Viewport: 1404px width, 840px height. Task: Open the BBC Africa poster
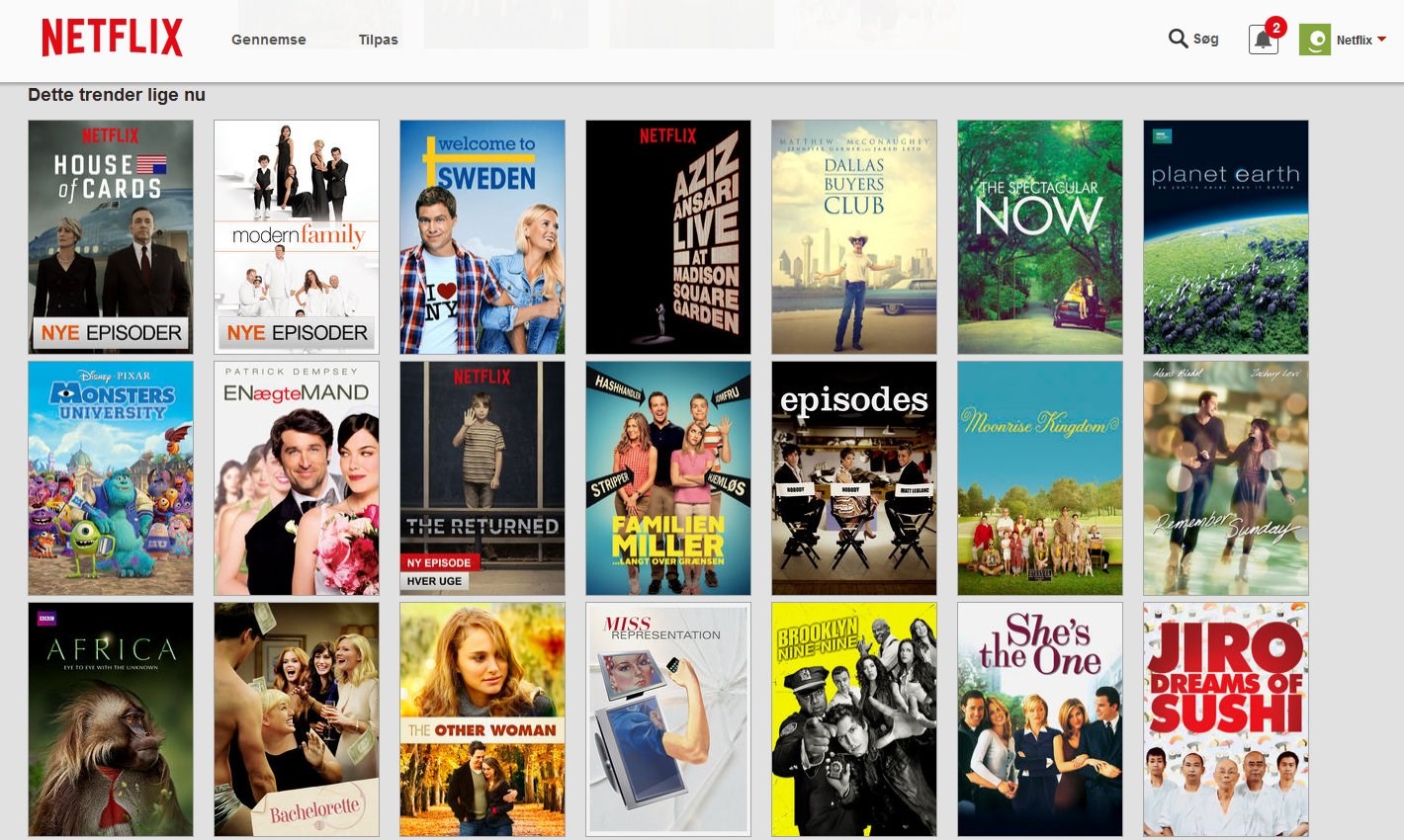coord(111,719)
